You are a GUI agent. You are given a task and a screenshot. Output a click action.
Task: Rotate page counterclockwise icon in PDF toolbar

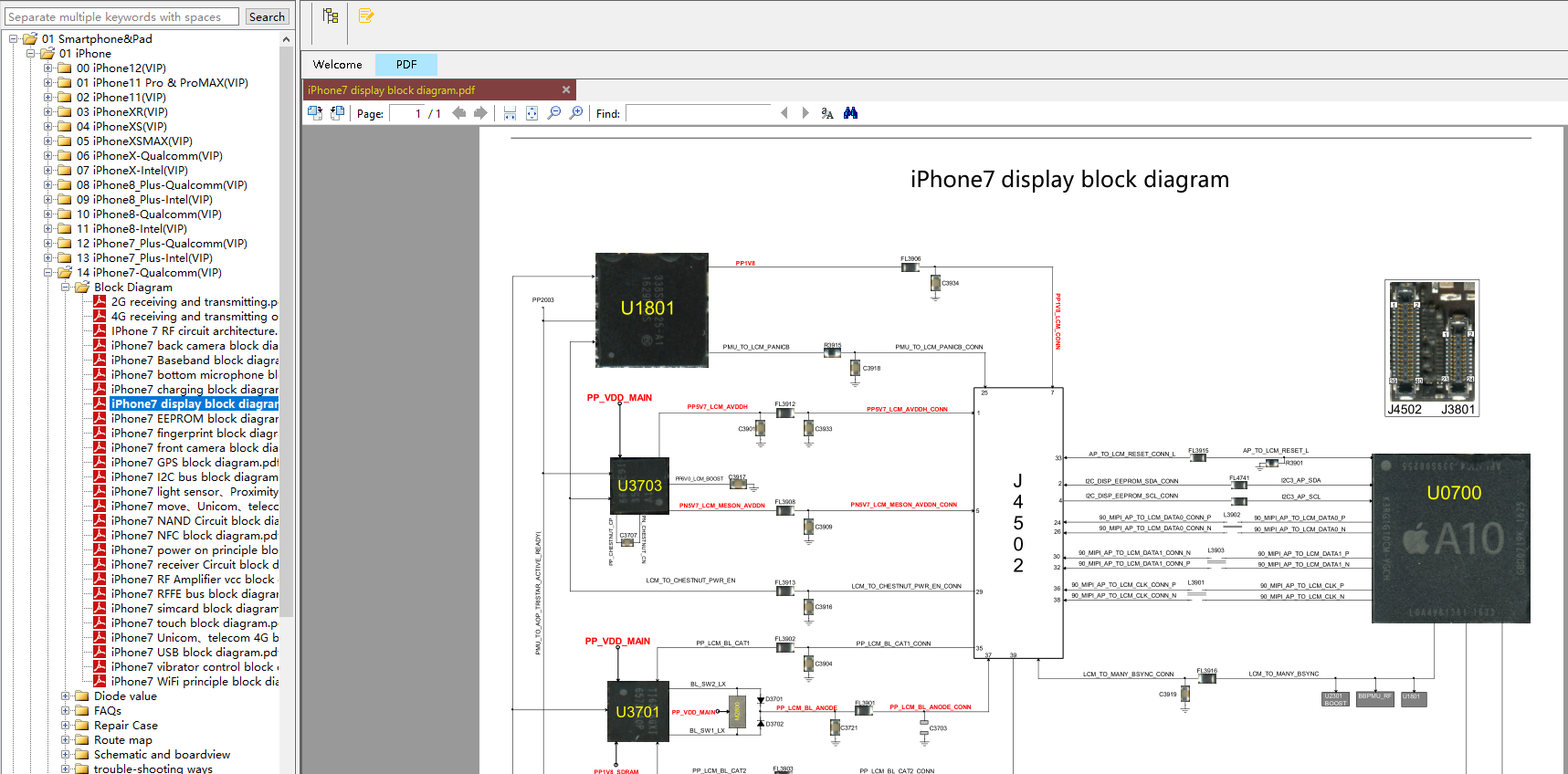(337, 113)
